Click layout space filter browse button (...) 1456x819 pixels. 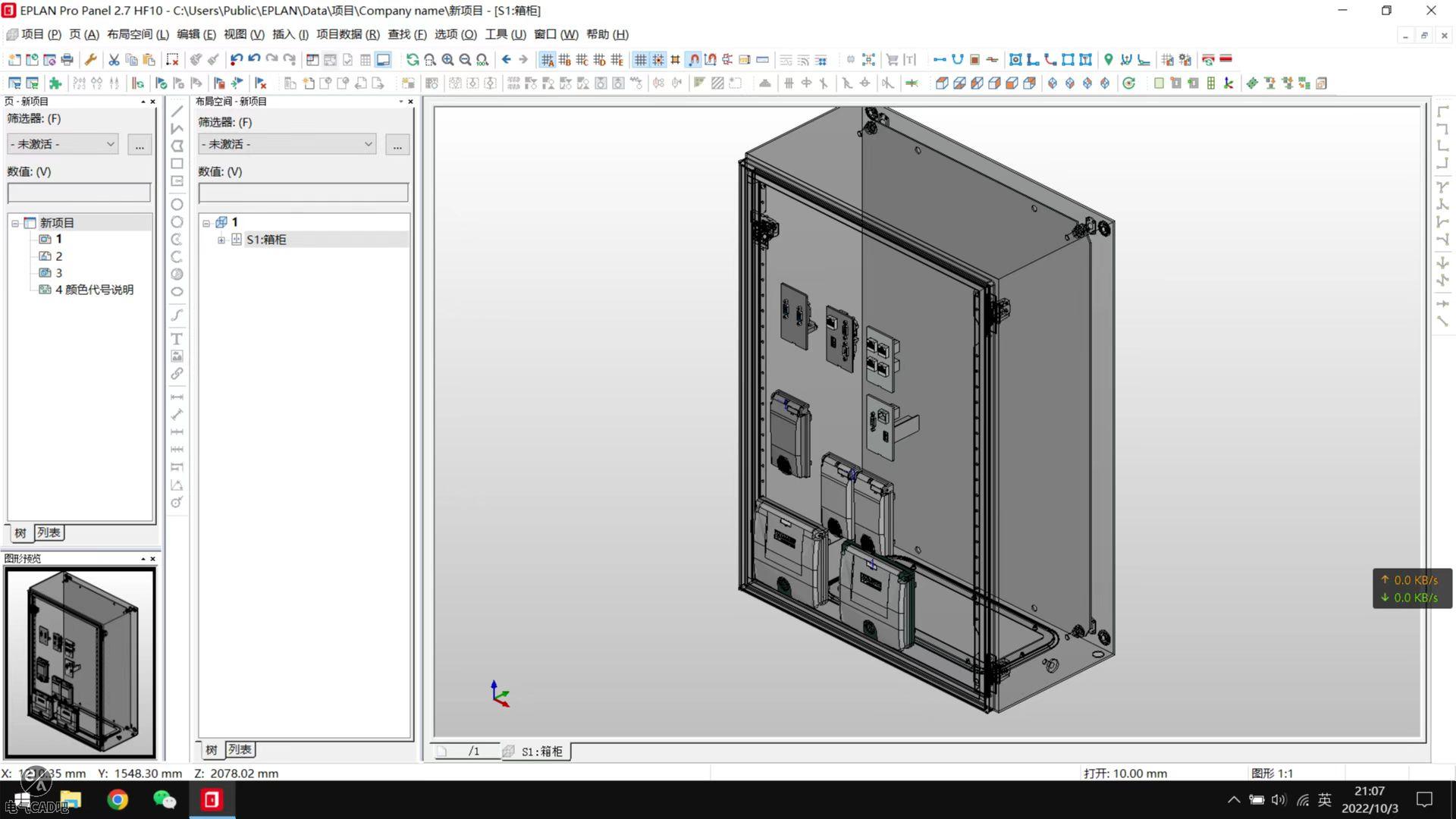pos(397,144)
